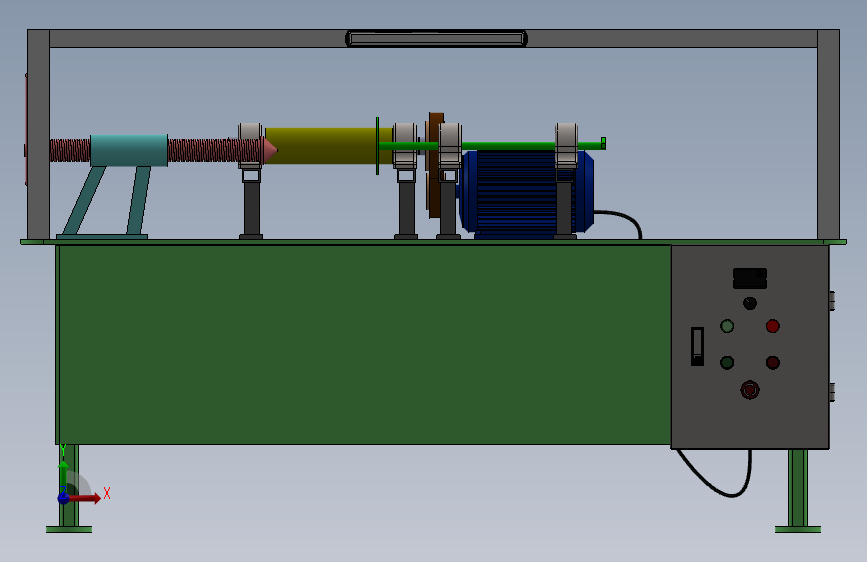Viewport: 867px width, 562px height.
Task: Select the teal nut block on the threaded rod
Action: [x=129, y=150]
